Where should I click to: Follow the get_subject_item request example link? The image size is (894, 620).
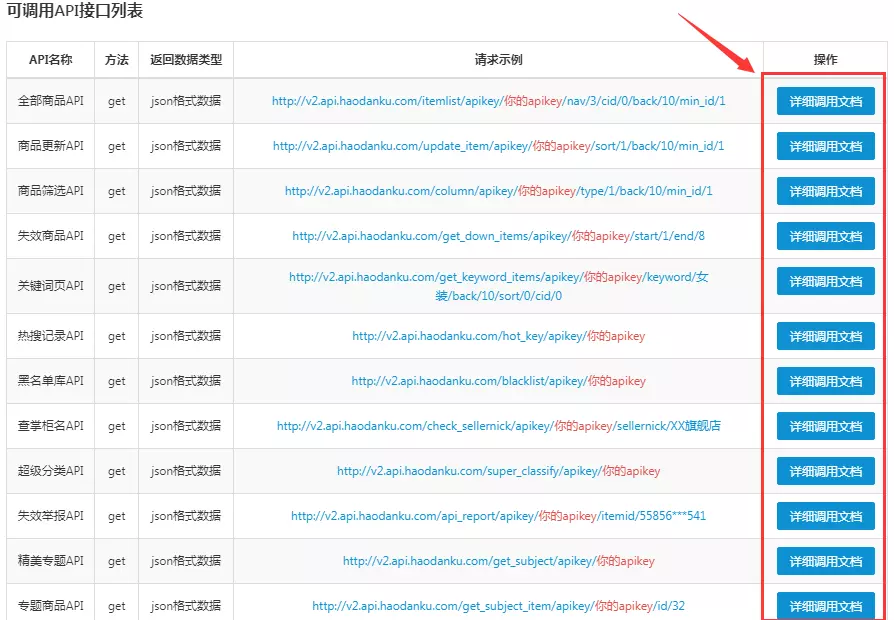pos(498,606)
